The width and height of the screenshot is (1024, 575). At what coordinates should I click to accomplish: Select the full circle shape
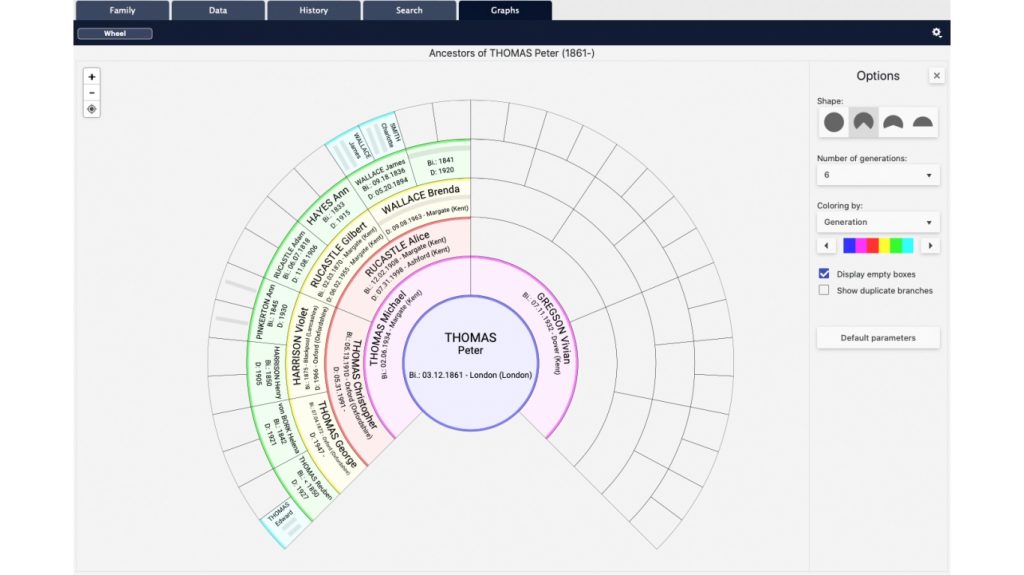tap(833, 122)
